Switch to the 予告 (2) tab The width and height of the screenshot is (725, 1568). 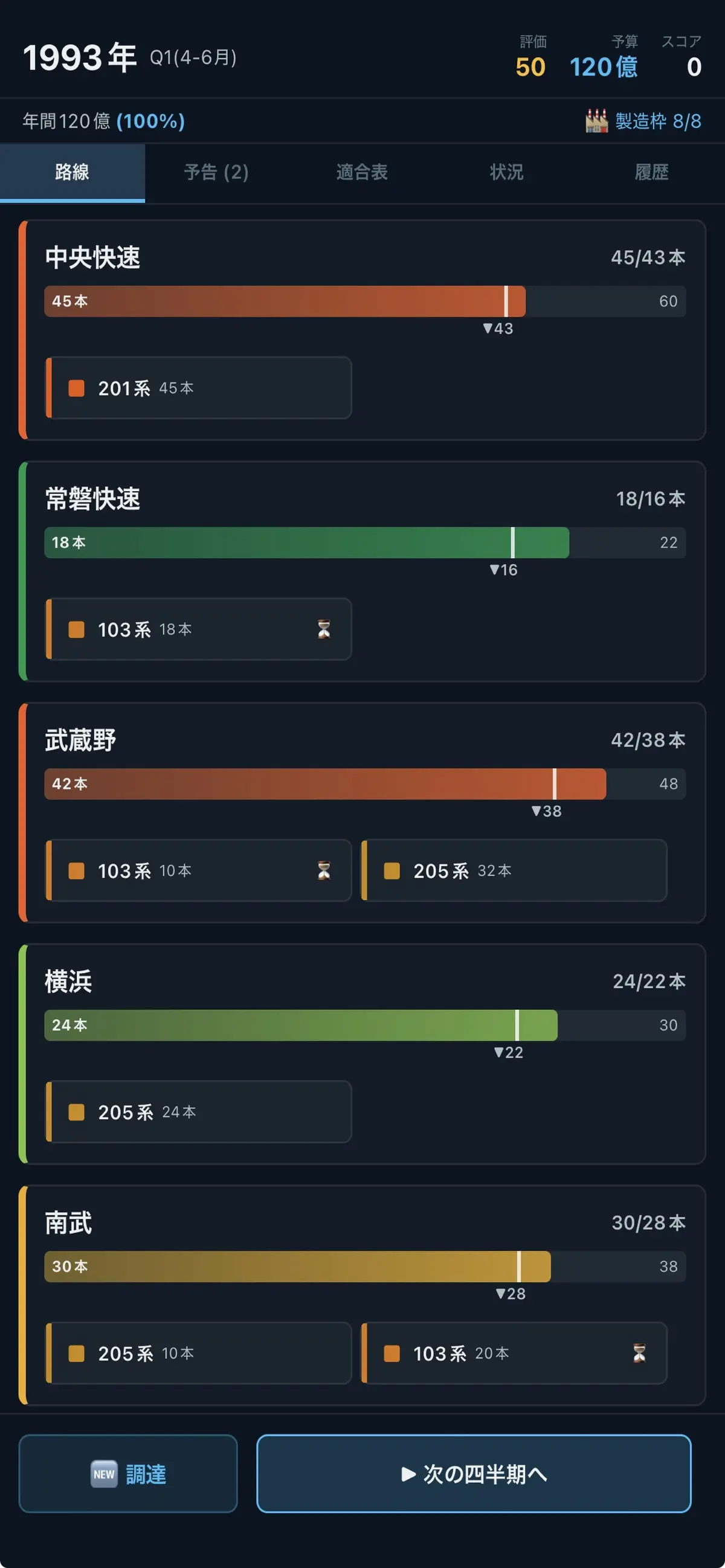click(217, 172)
